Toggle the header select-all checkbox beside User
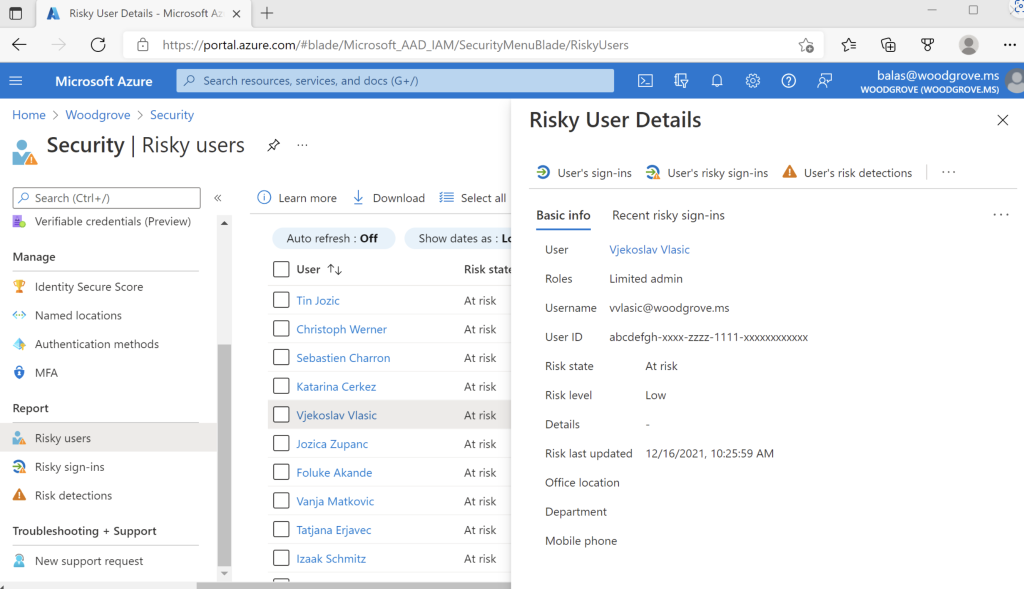Screen dimensions: 1024x589 (281, 269)
